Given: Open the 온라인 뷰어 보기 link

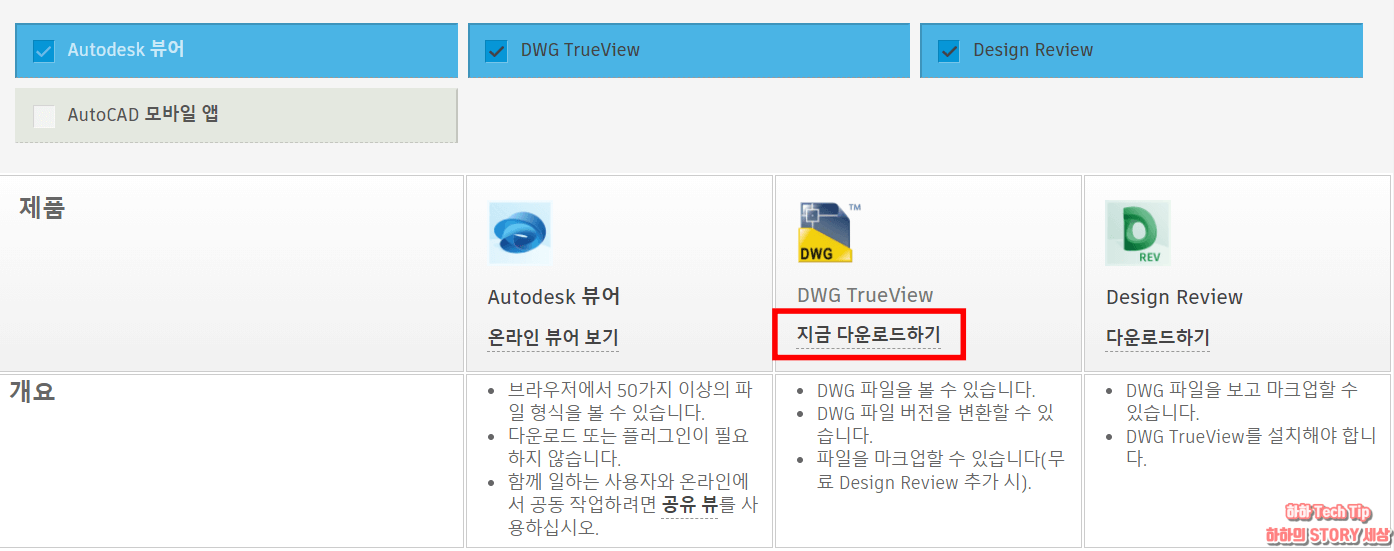Looking at the screenshot, I should (x=553, y=338).
